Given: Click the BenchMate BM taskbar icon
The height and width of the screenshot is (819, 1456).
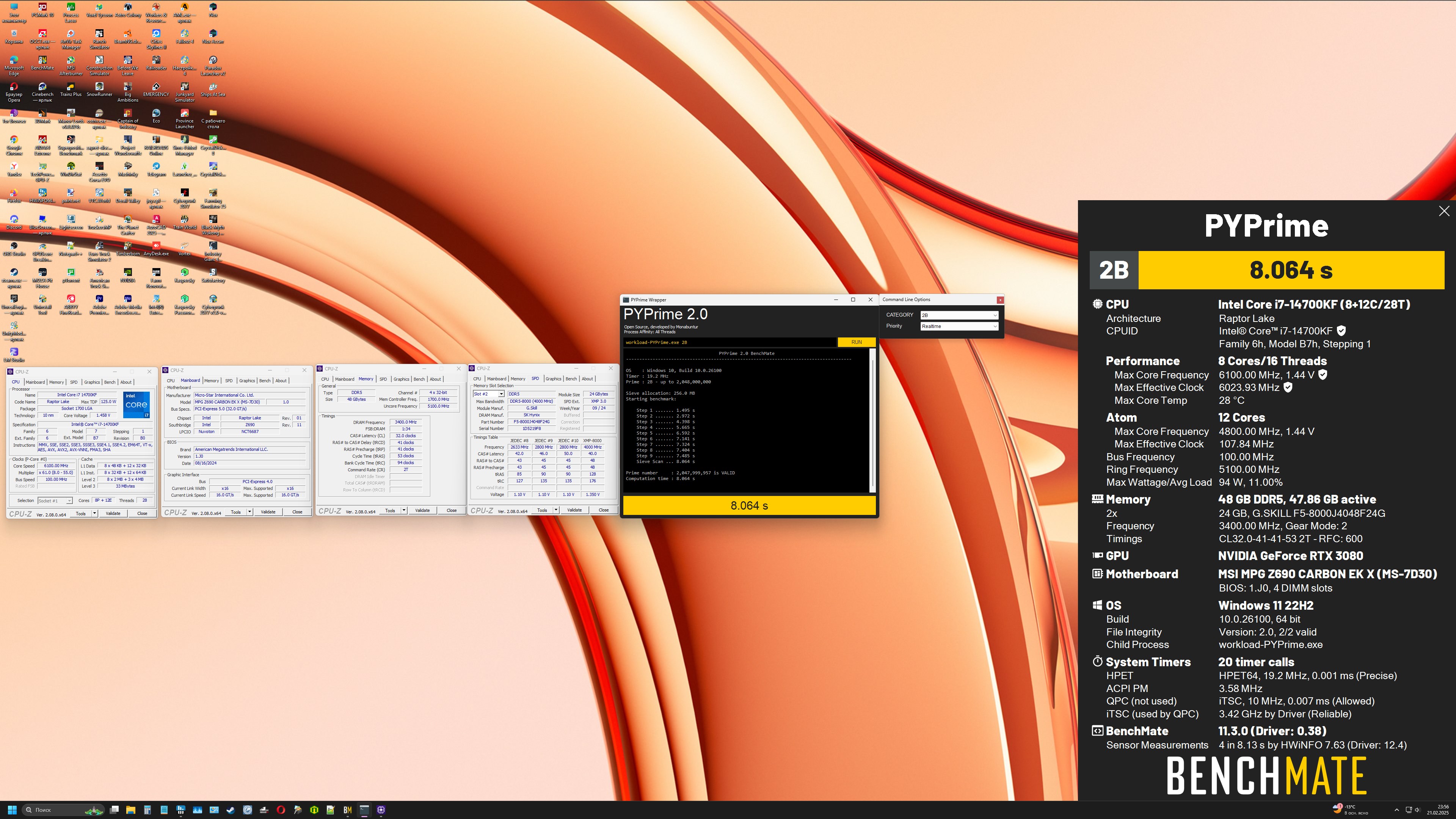Looking at the screenshot, I should pos(348,810).
